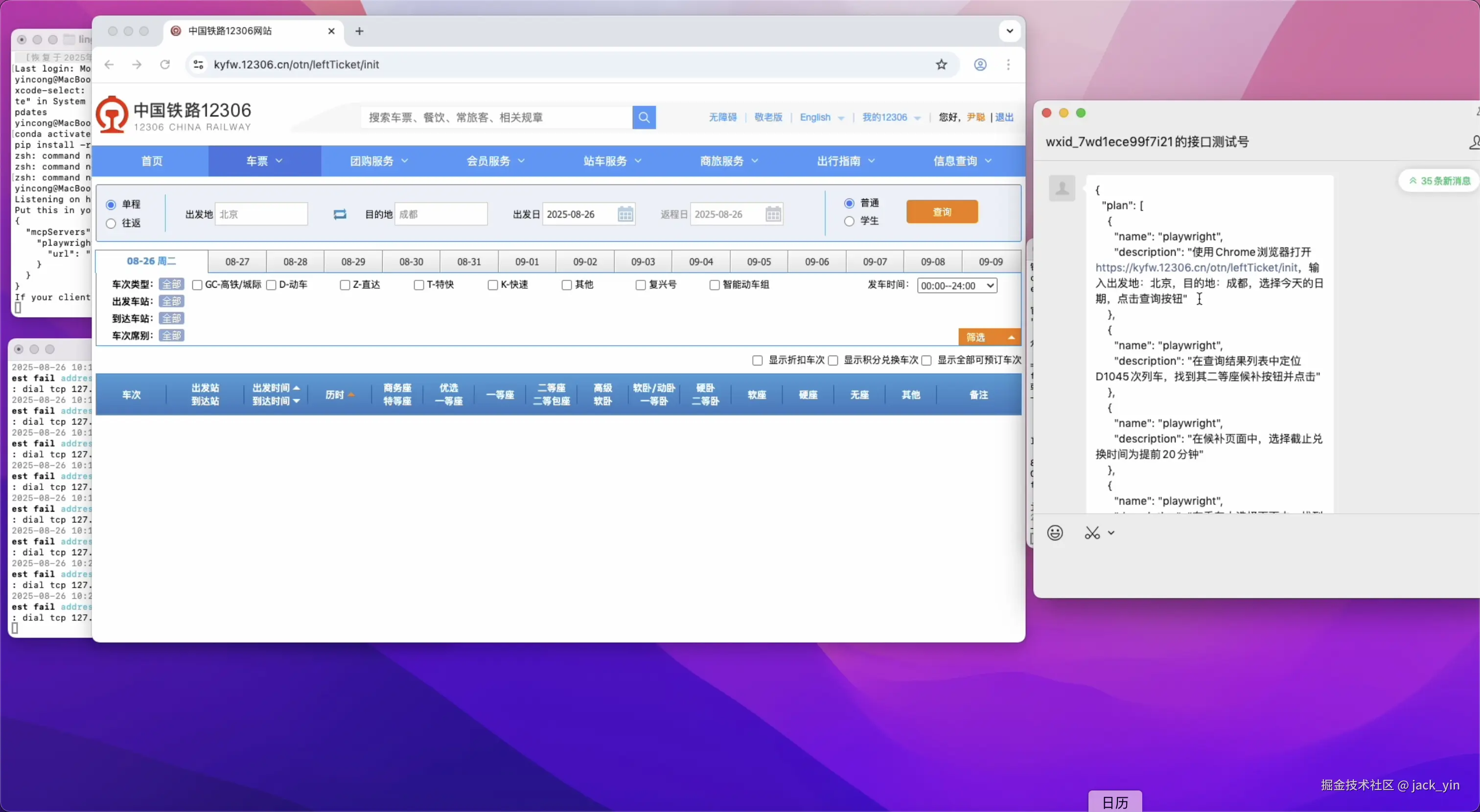Expand the 我的12306 account menu
The image size is (1480, 812).
point(891,117)
